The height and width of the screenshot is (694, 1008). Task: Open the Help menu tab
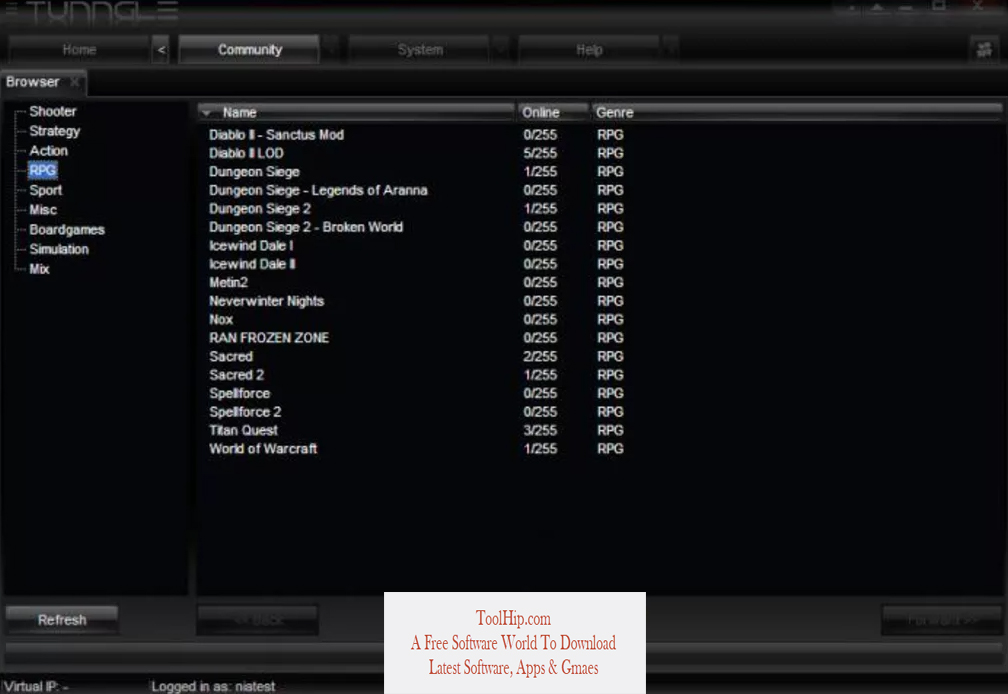(x=589, y=49)
